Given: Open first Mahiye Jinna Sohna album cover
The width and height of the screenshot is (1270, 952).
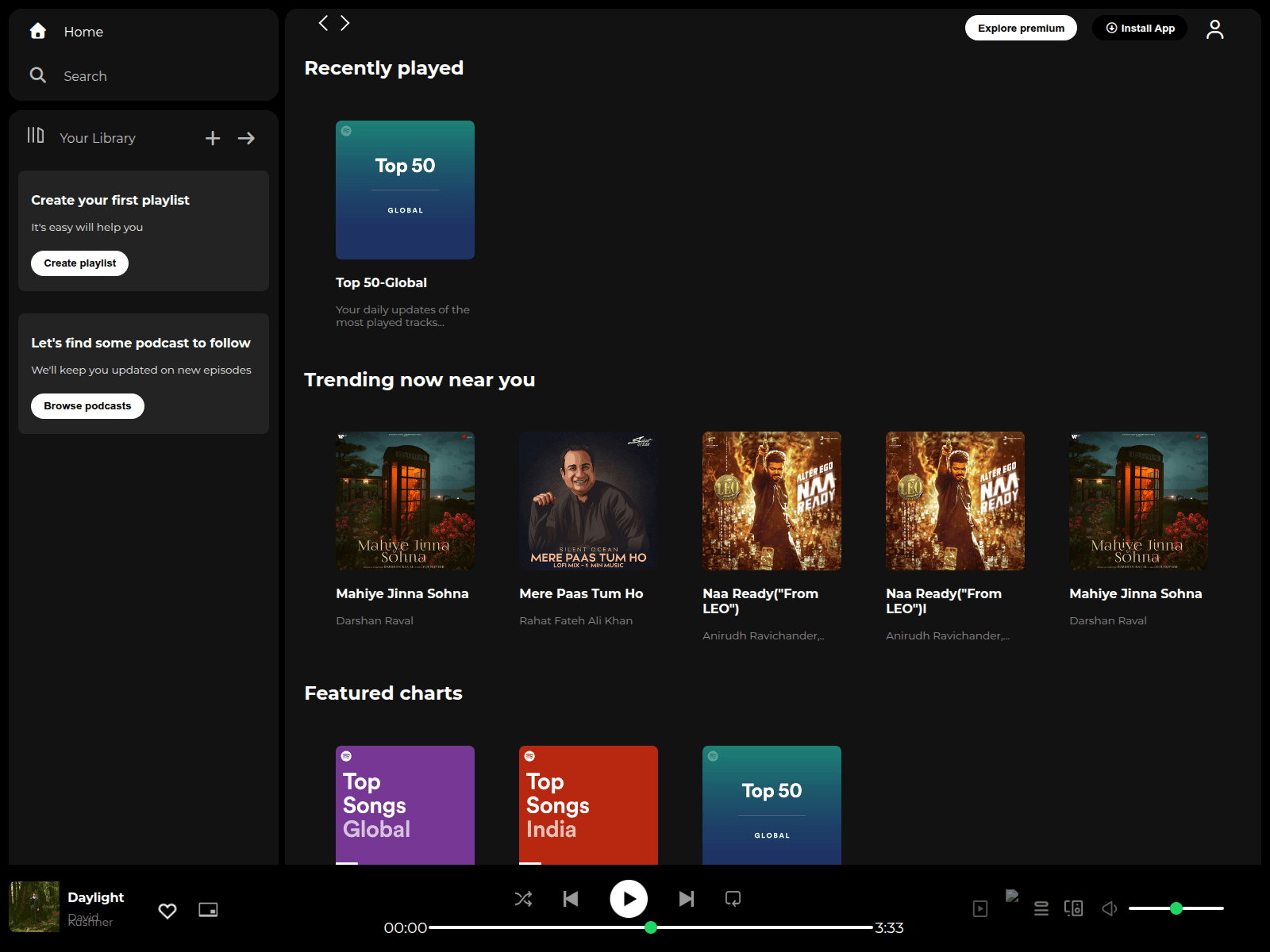Looking at the screenshot, I should coord(405,501).
